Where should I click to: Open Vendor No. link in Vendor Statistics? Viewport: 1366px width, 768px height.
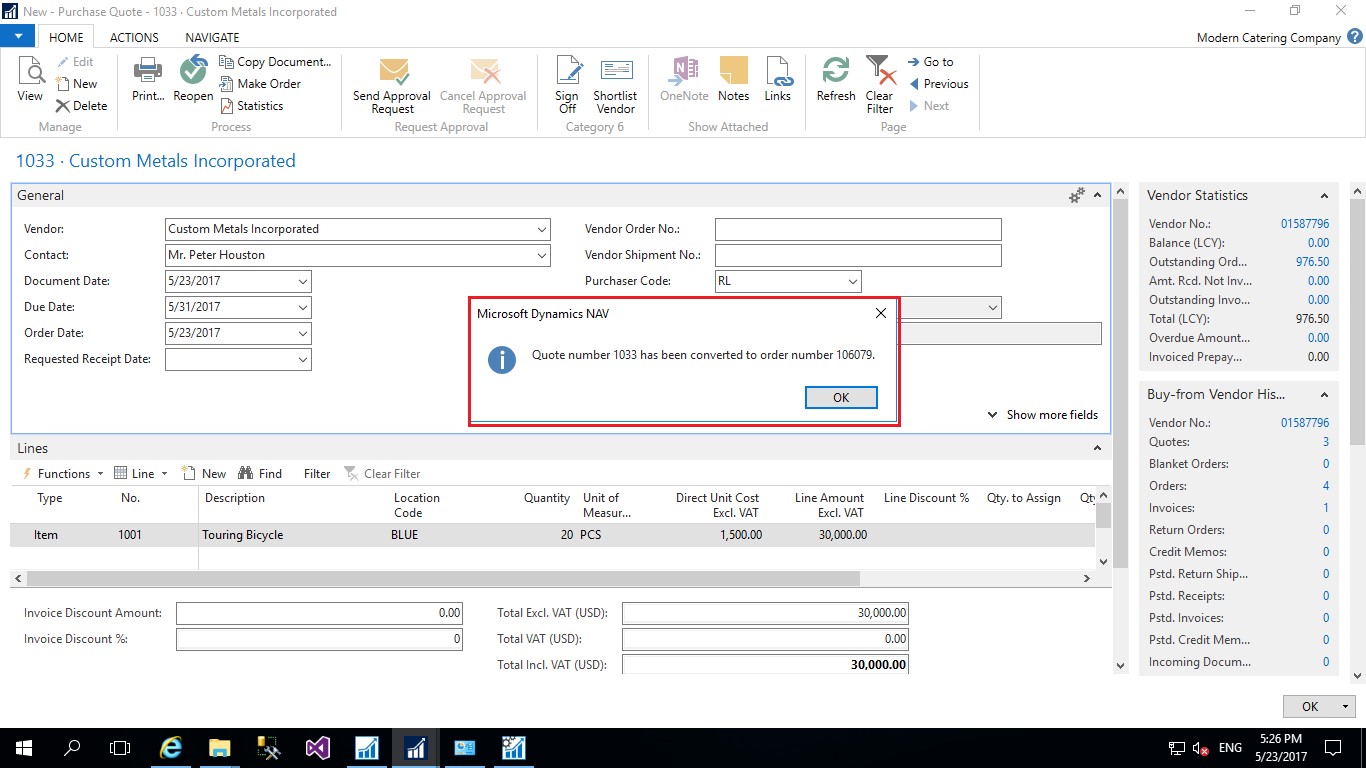point(1305,224)
